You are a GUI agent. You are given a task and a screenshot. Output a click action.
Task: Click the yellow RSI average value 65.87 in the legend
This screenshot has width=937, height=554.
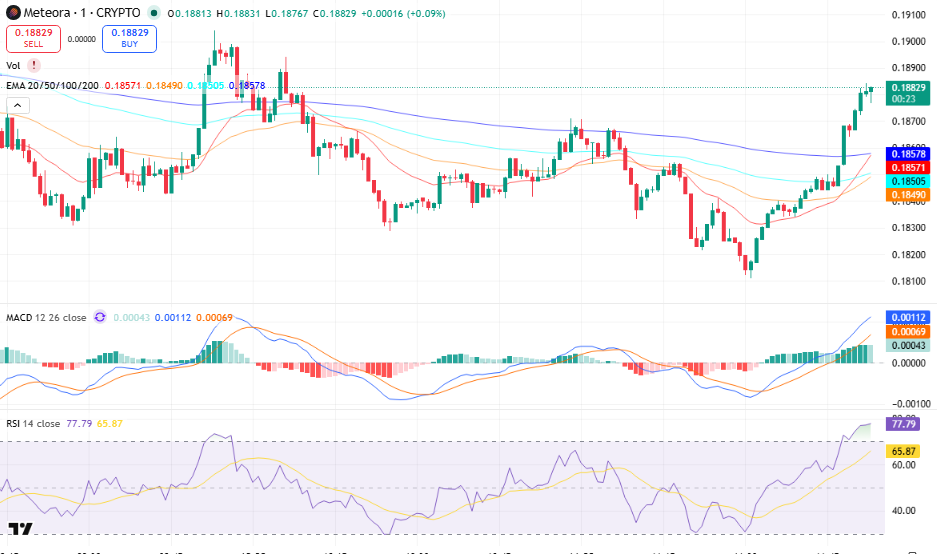click(109, 423)
